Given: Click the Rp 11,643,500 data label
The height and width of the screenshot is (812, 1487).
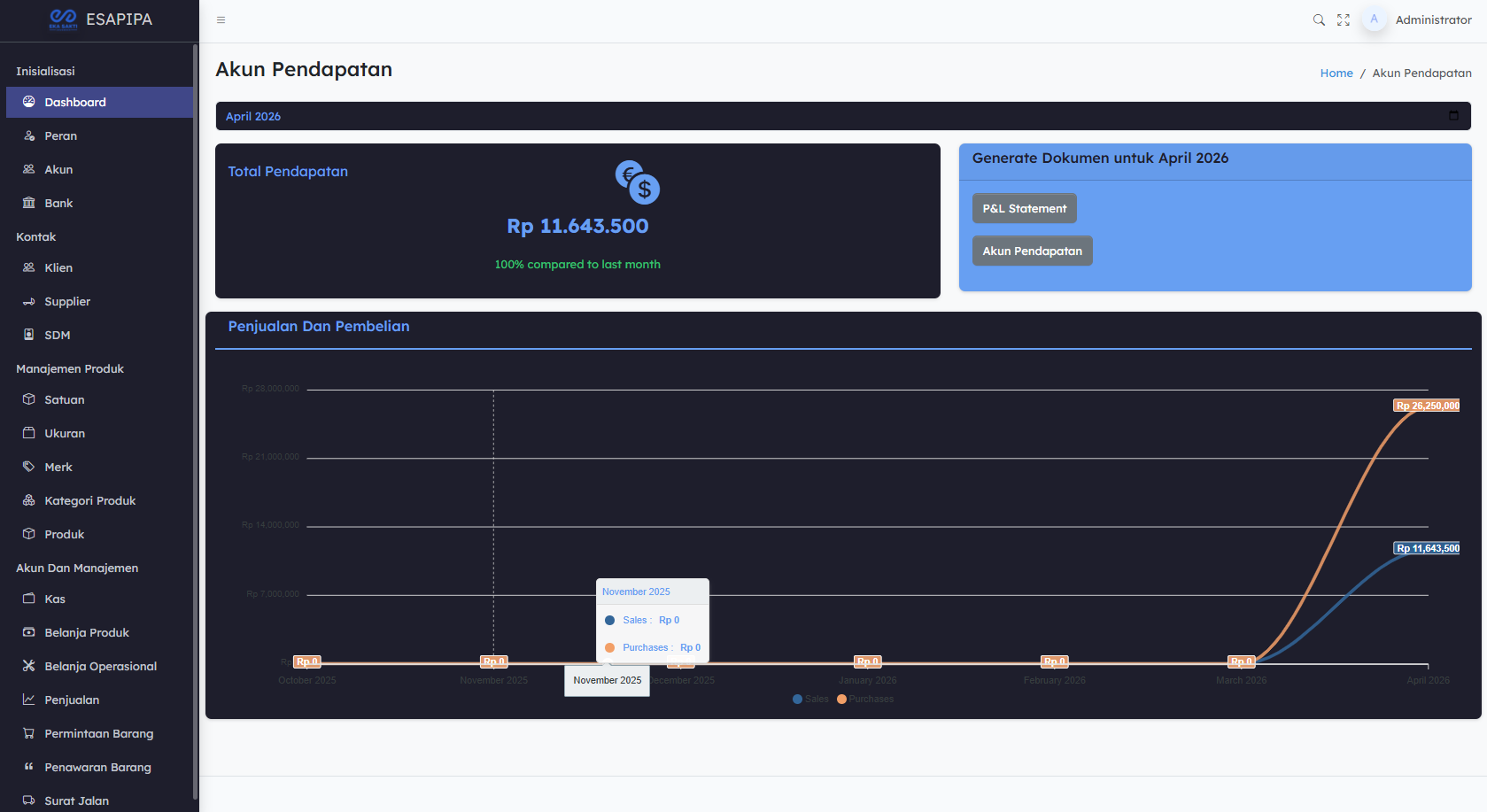Looking at the screenshot, I should (1427, 548).
